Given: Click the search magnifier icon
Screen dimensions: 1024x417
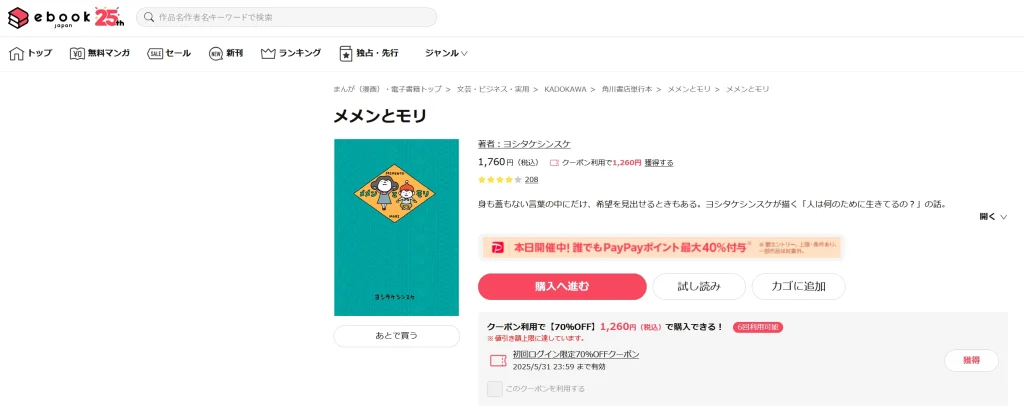Looking at the screenshot, I should (x=150, y=17).
